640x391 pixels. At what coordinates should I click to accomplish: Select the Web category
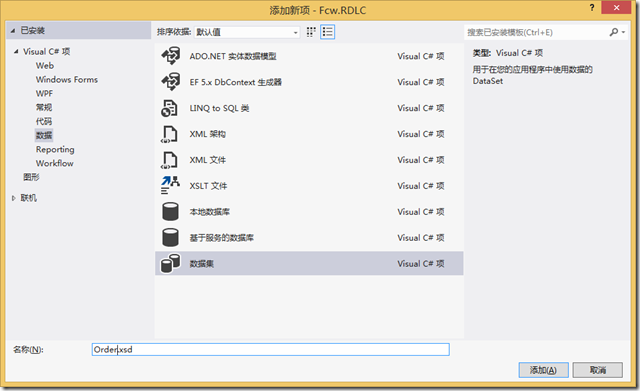pyautogui.click(x=44, y=65)
